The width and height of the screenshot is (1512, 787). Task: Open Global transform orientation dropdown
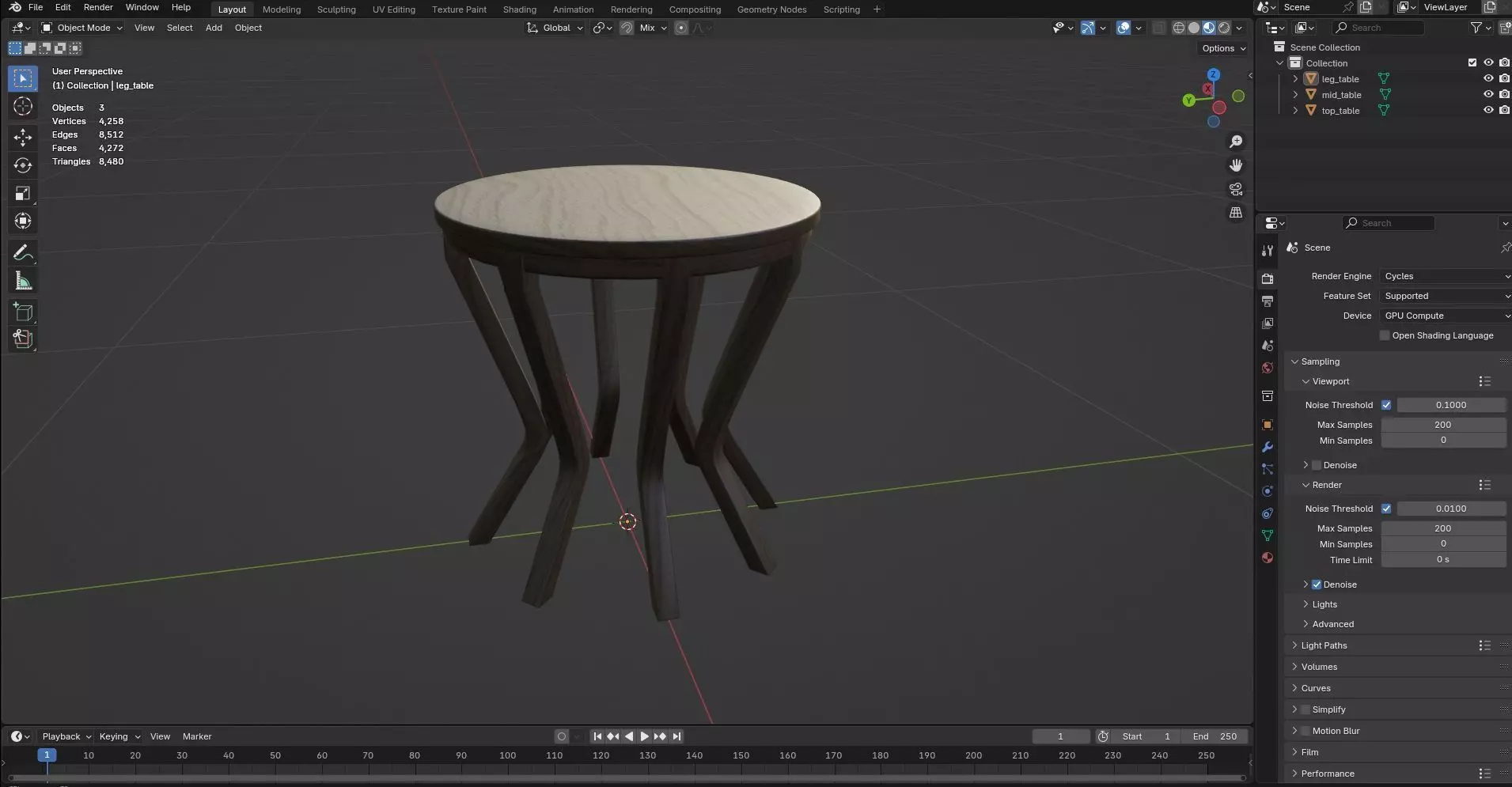click(555, 28)
